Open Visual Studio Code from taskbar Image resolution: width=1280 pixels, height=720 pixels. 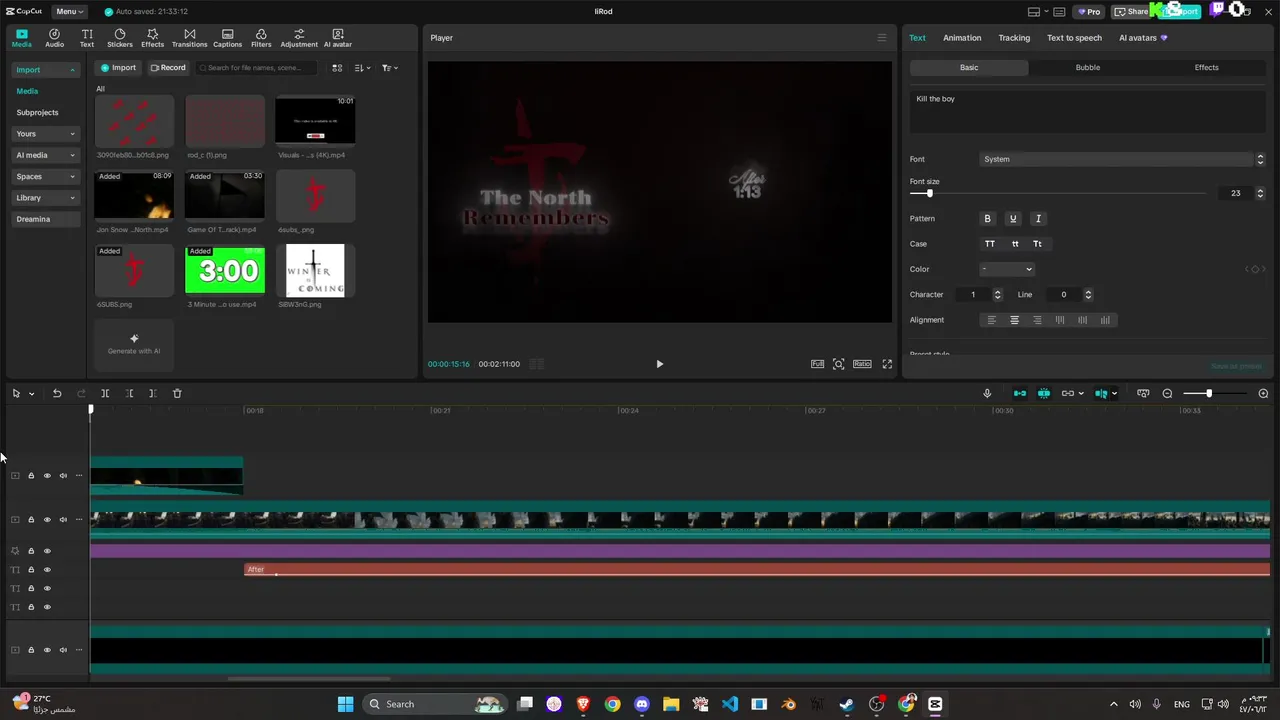click(x=730, y=704)
